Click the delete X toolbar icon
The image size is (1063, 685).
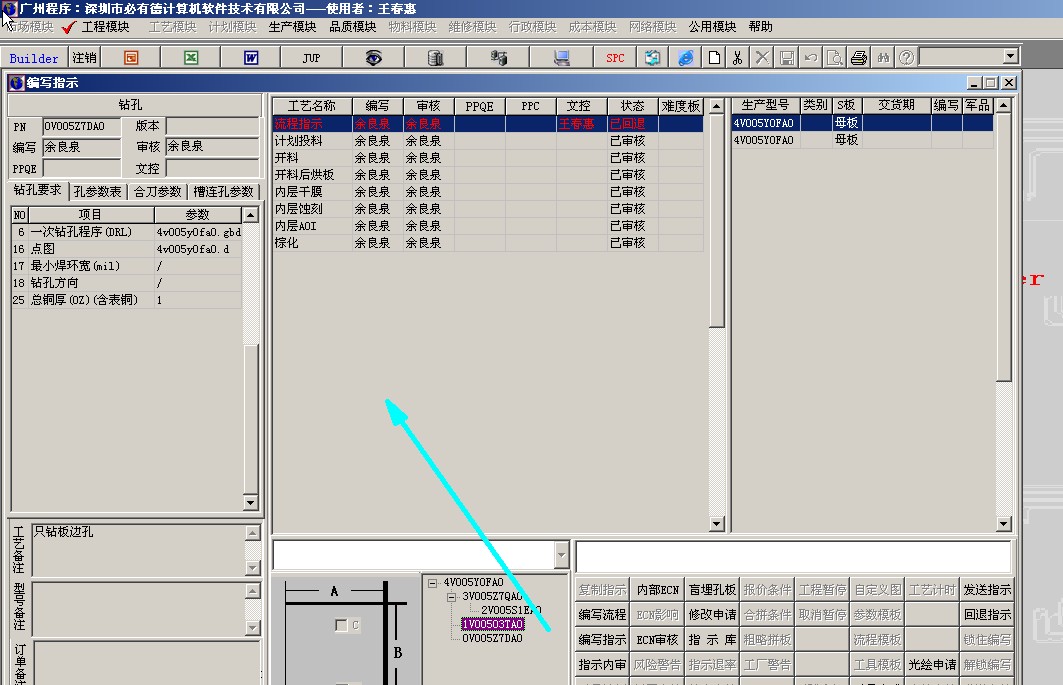[x=762, y=58]
